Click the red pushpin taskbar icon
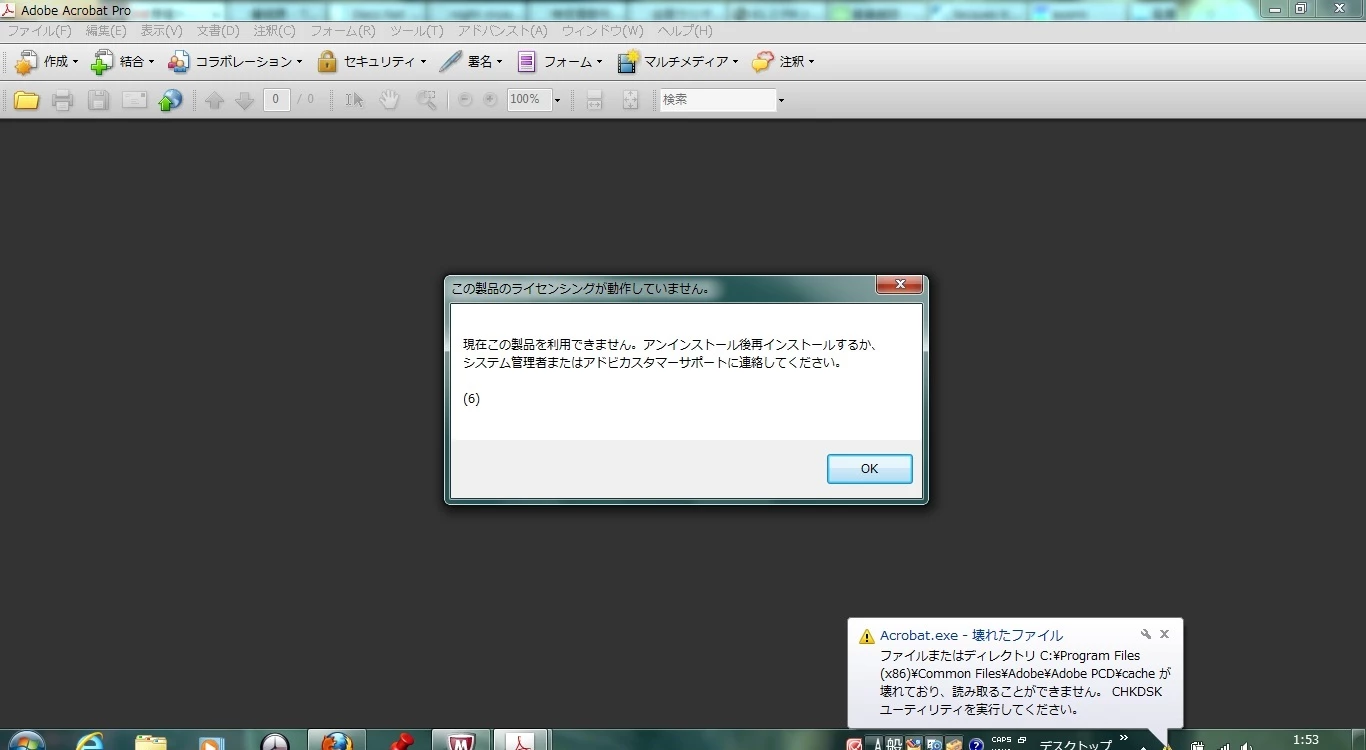1366x750 pixels. pyautogui.click(x=402, y=742)
